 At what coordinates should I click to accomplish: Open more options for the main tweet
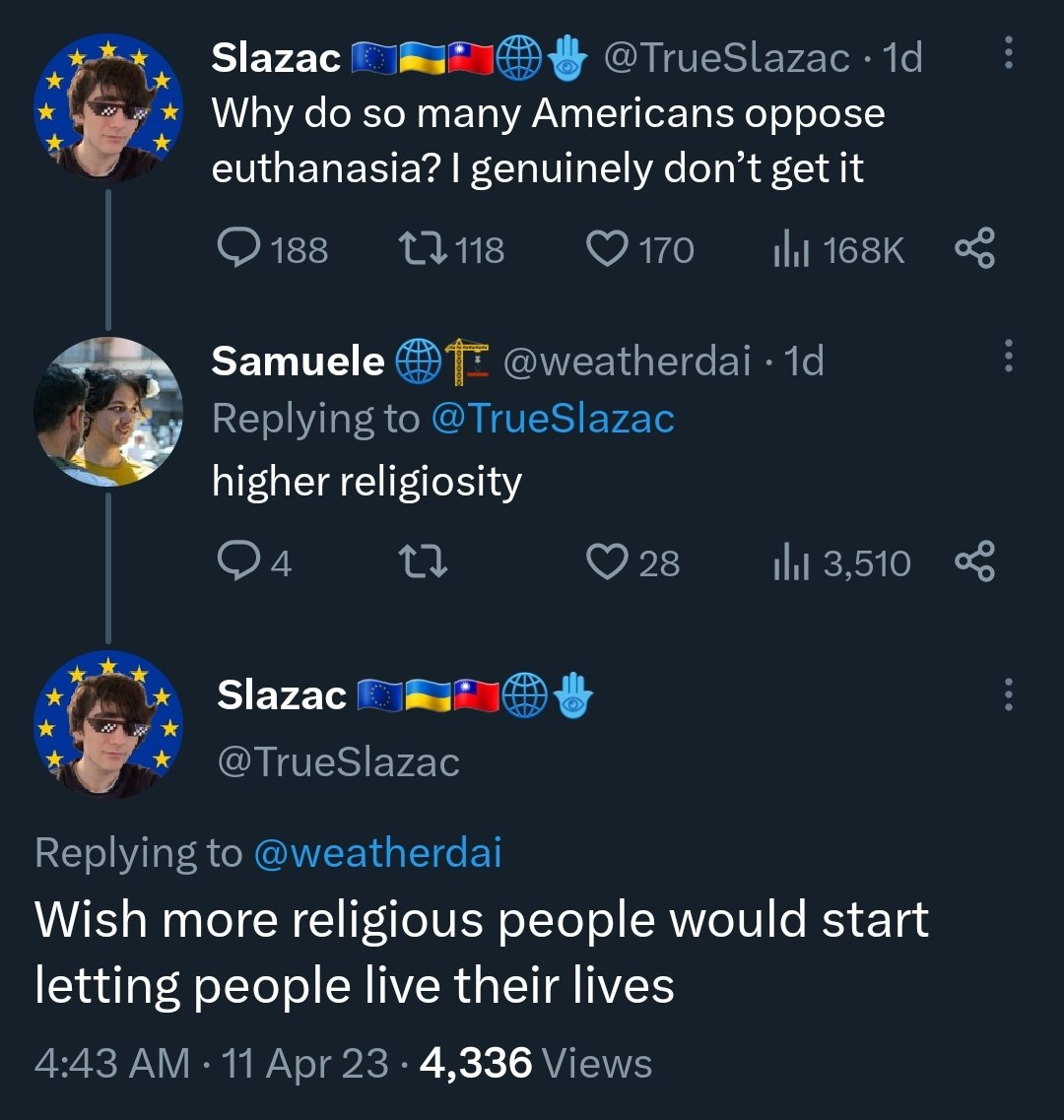point(1007,694)
